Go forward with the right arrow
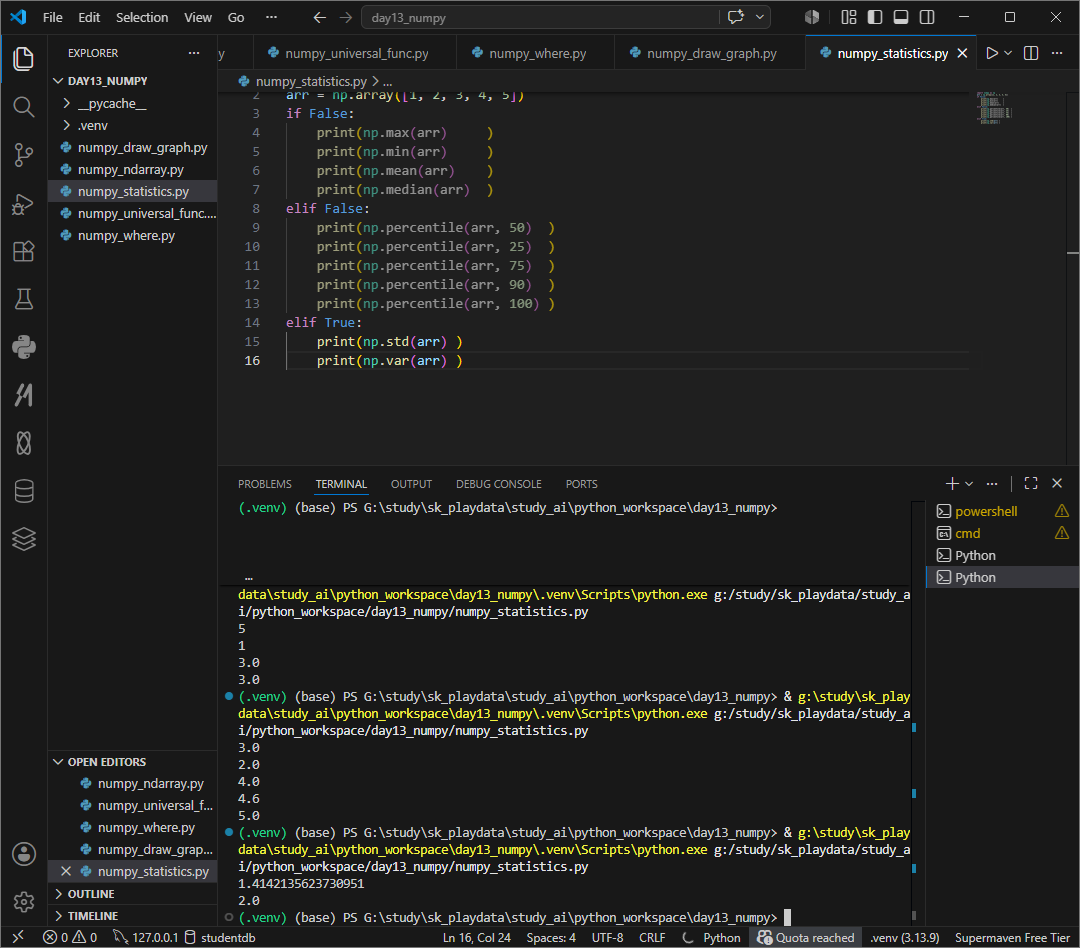This screenshot has height=948, width=1080. point(346,17)
